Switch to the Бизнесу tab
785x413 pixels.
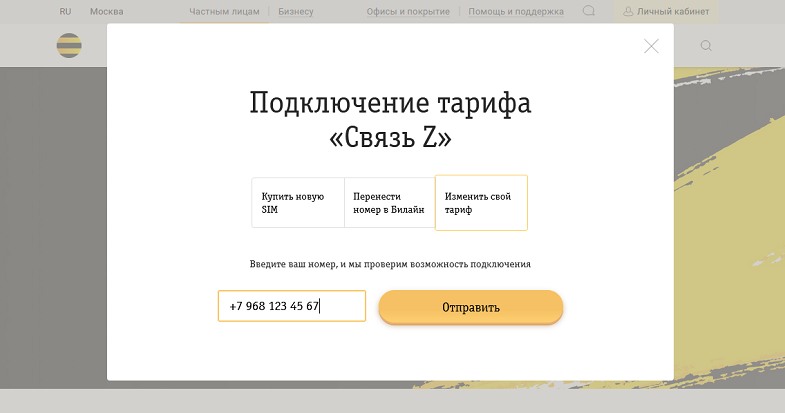[295, 11]
